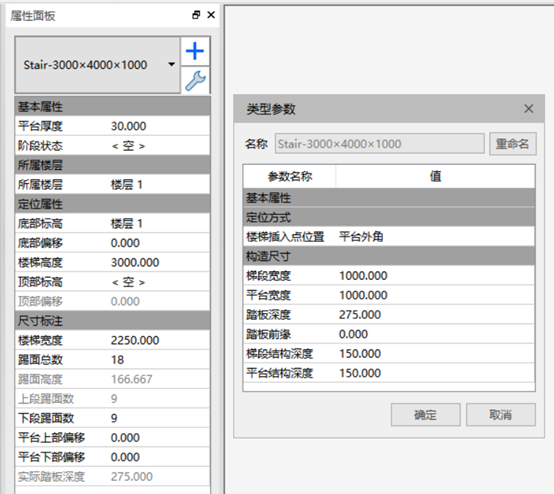This screenshot has height=494, width=554.
Task: Open type parameters with wrench icon
Action: point(195,81)
